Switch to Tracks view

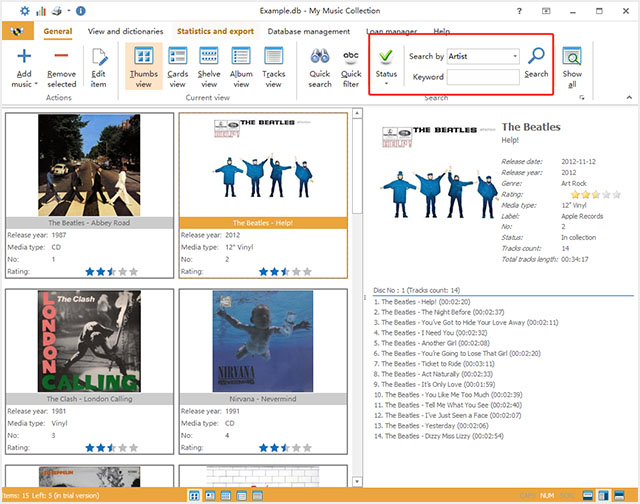pyautogui.click(x=273, y=67)
